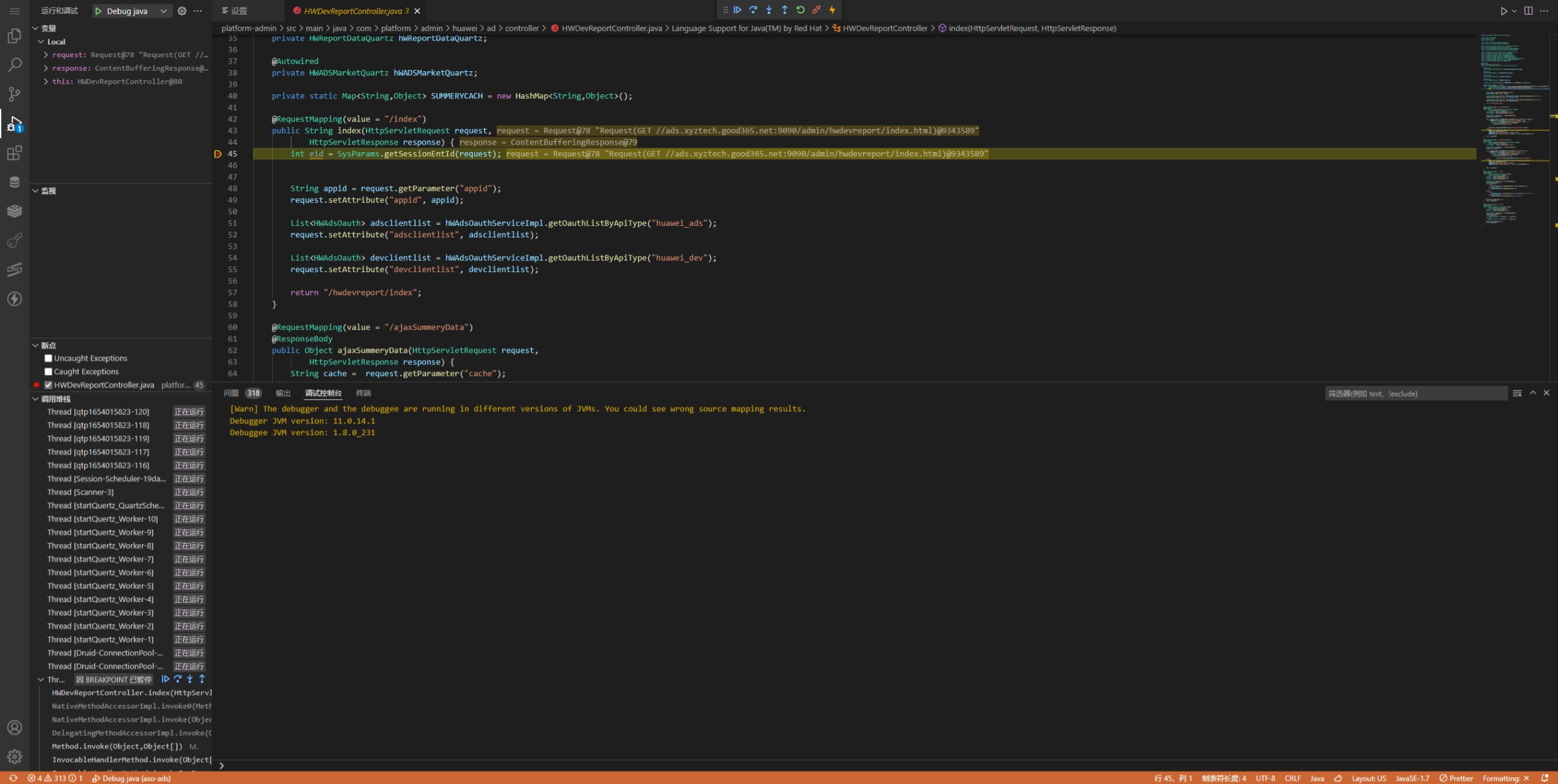Viewport: 1558px width, 784px height.
Task: Continue the paused thread in call stack
Action: click(x=165, y=679)
